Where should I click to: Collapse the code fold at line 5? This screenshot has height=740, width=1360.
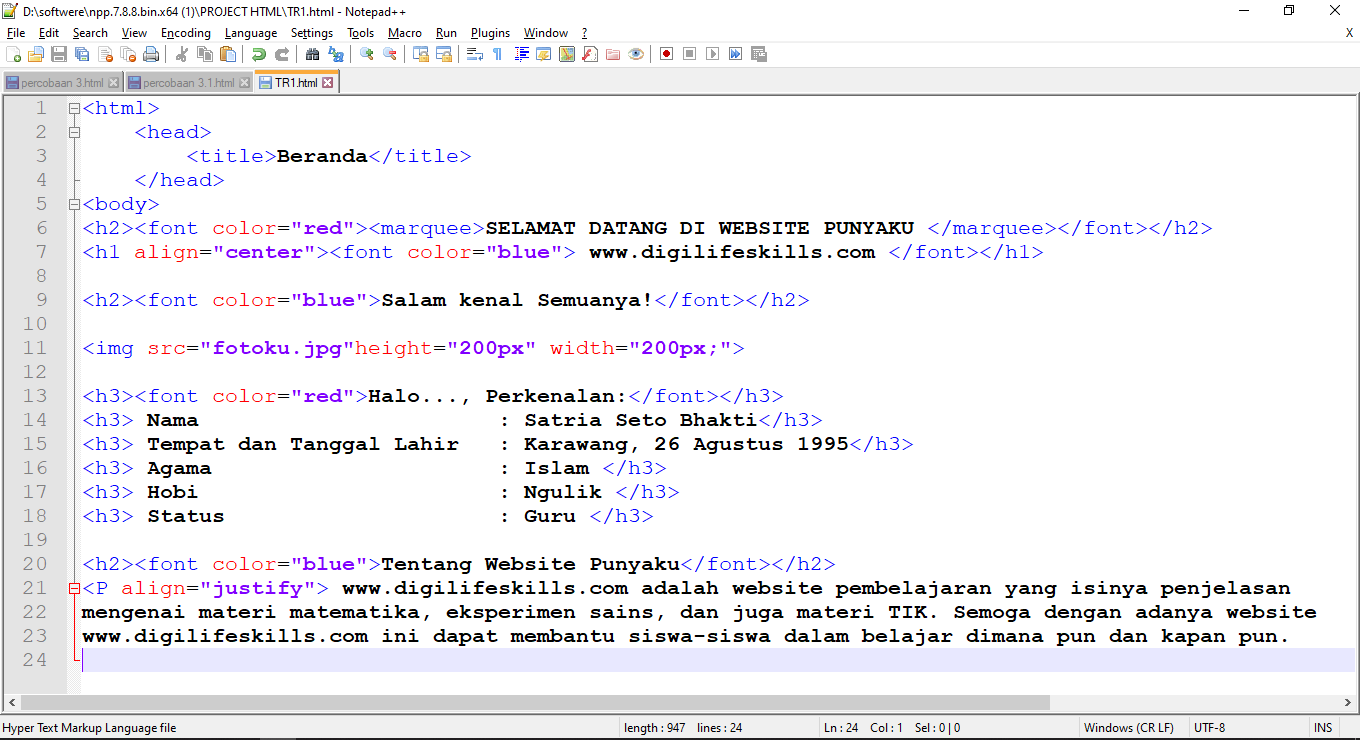tap(74, 204)
